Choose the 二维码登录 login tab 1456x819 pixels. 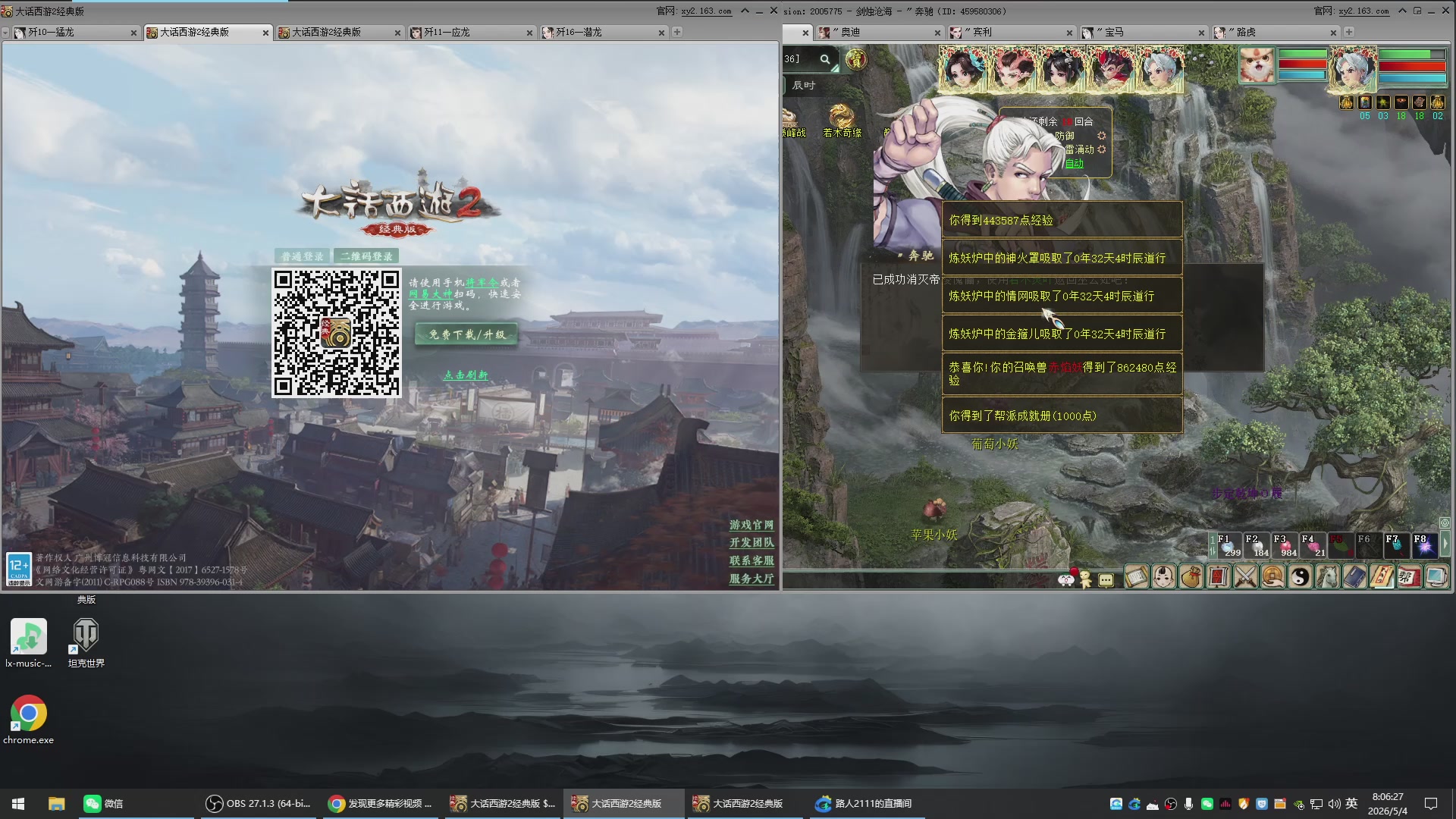366,256
